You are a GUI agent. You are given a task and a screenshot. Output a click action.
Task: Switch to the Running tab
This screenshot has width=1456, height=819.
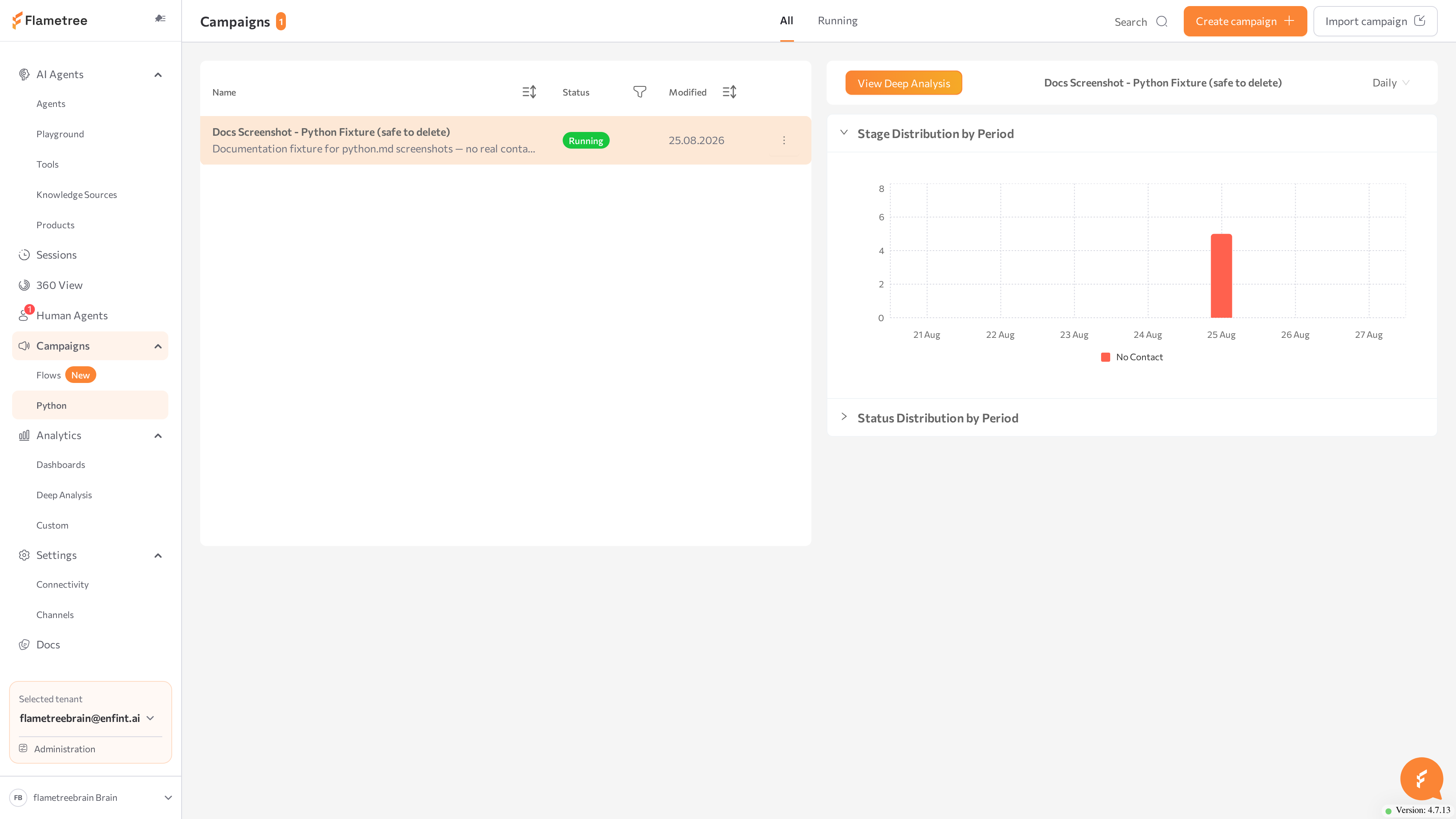[837, 20]
